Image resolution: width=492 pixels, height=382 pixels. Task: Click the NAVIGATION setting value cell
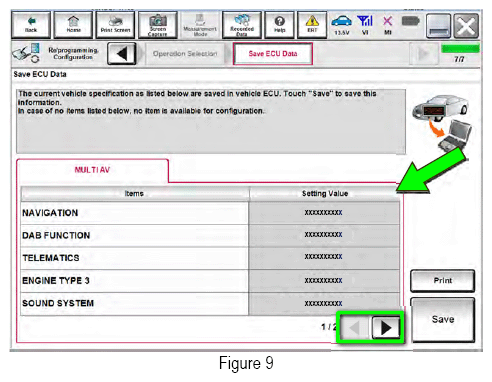tap(324, 213)
